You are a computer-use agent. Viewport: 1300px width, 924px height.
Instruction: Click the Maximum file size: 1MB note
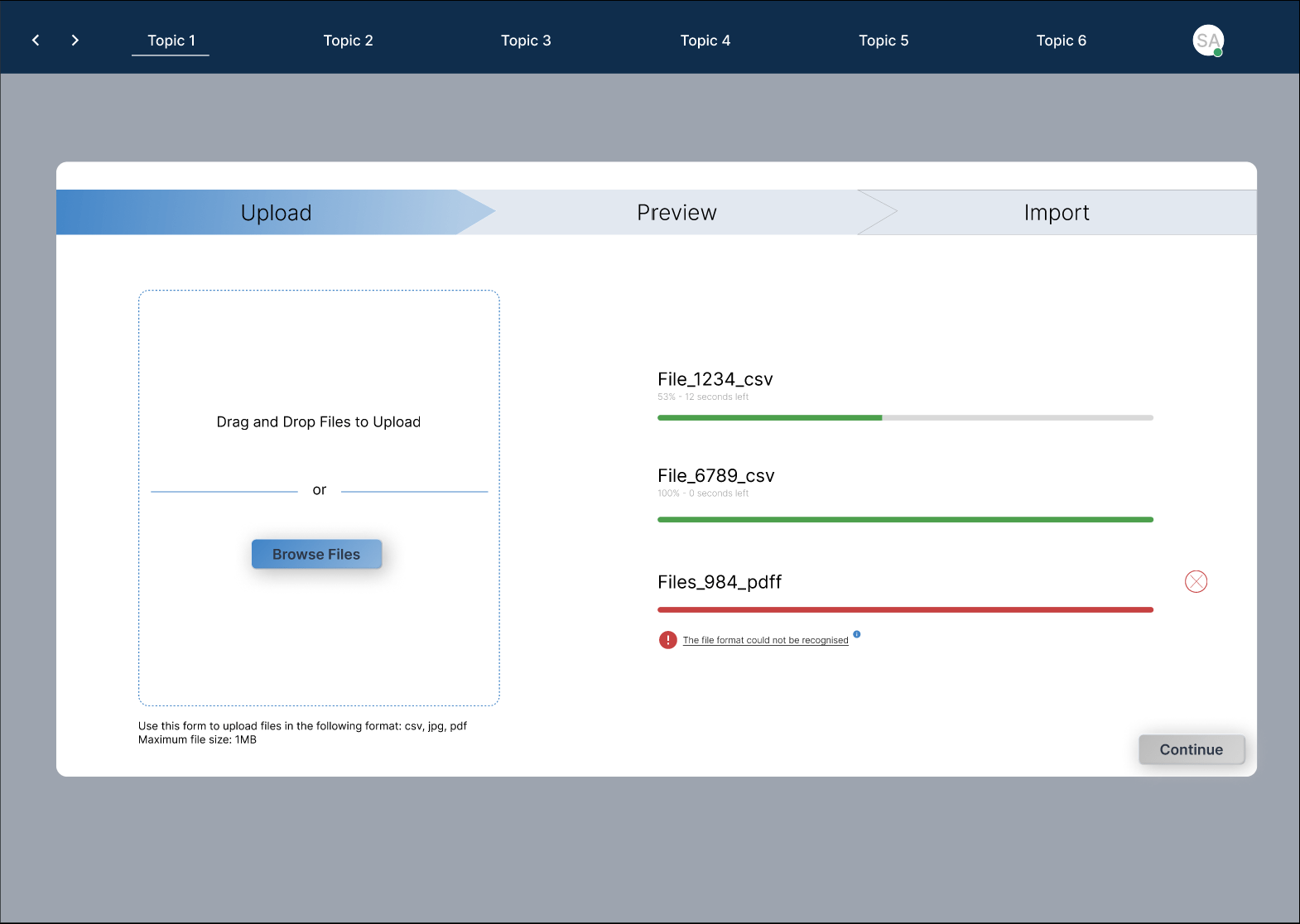[x=197, y=740]
